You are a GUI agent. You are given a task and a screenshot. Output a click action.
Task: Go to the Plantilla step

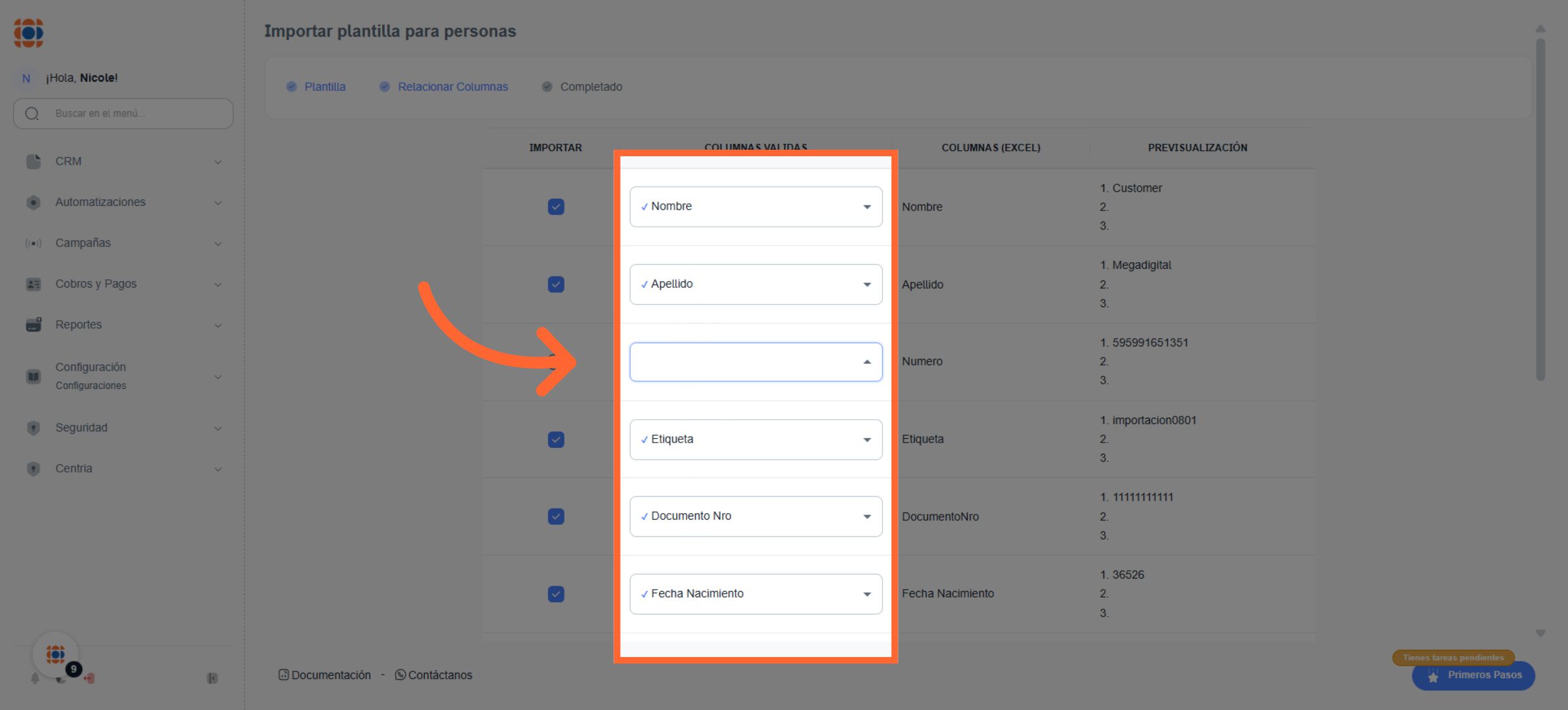324,87
